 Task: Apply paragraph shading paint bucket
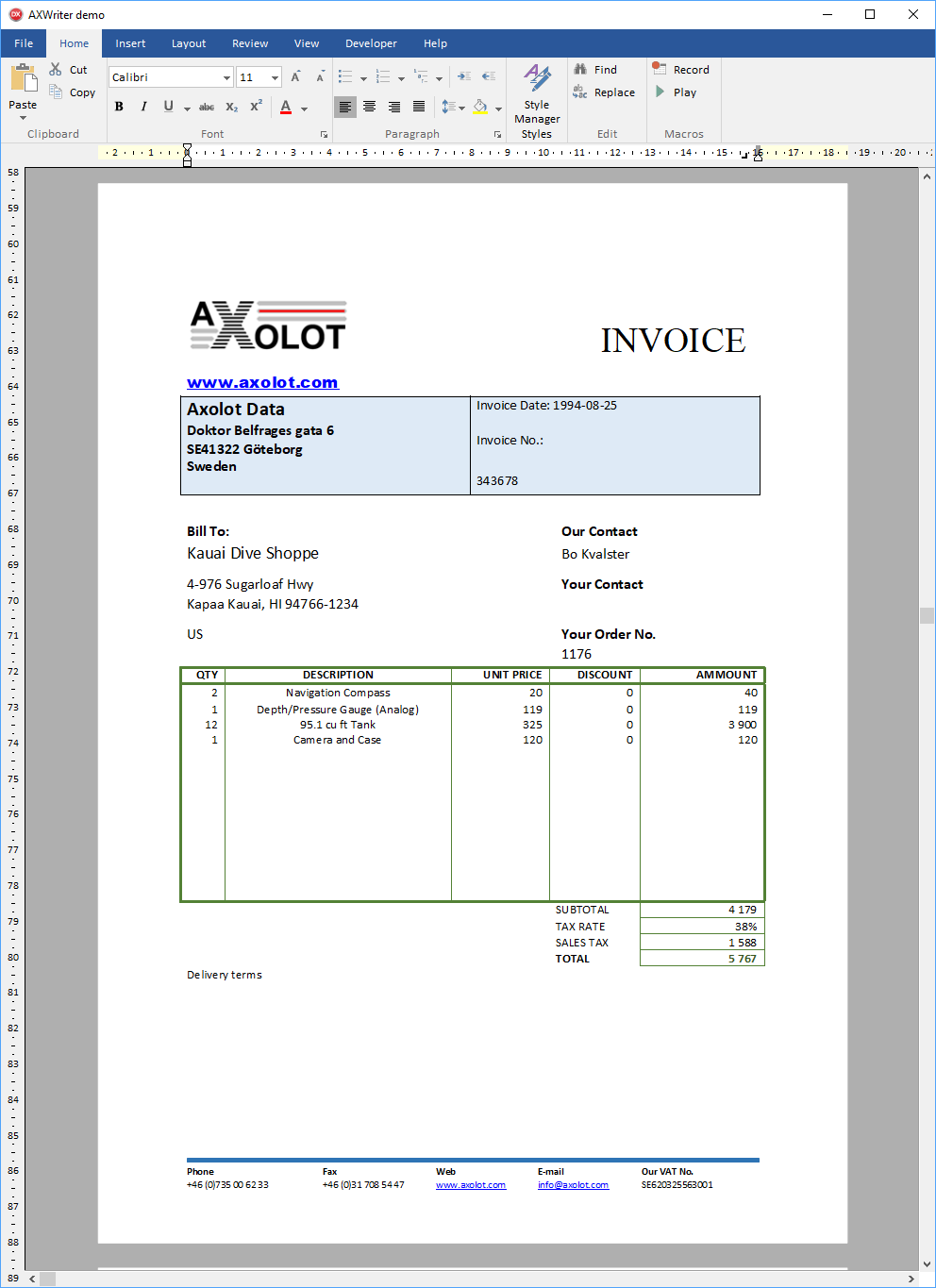tap(480, 108)
